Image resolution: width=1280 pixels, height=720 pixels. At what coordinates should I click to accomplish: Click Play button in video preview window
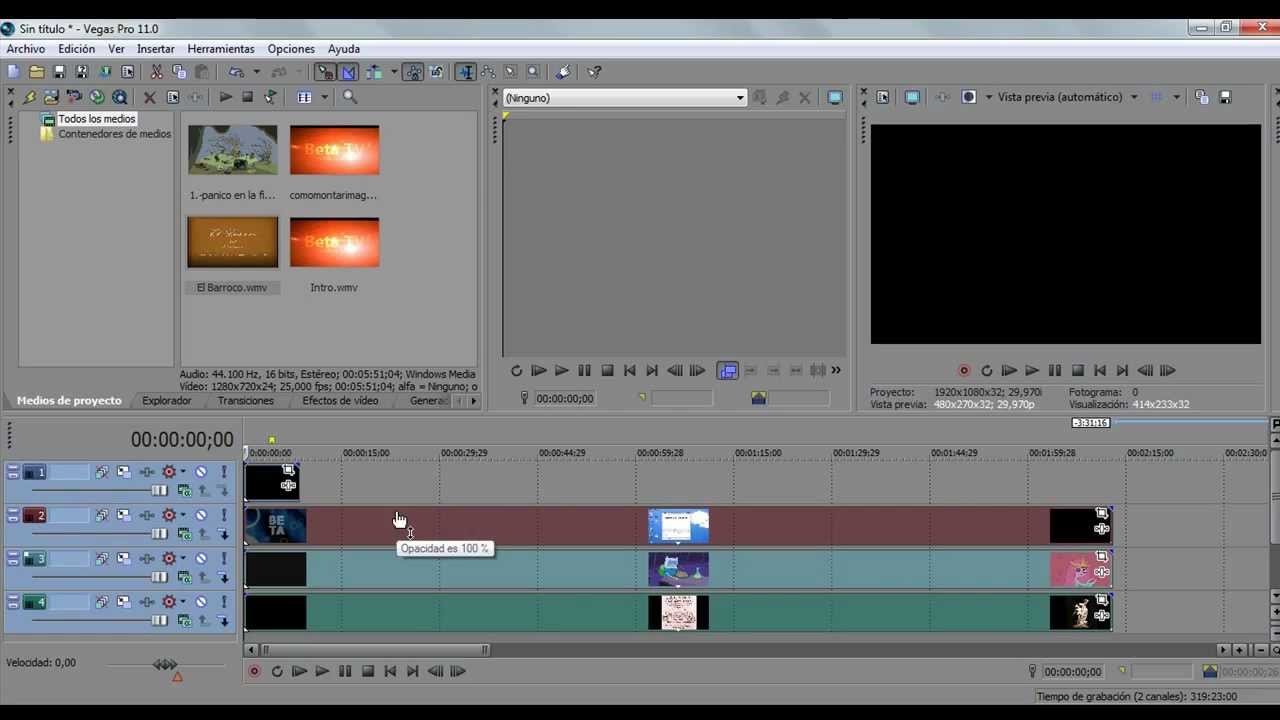click(x=1032, y=371)
